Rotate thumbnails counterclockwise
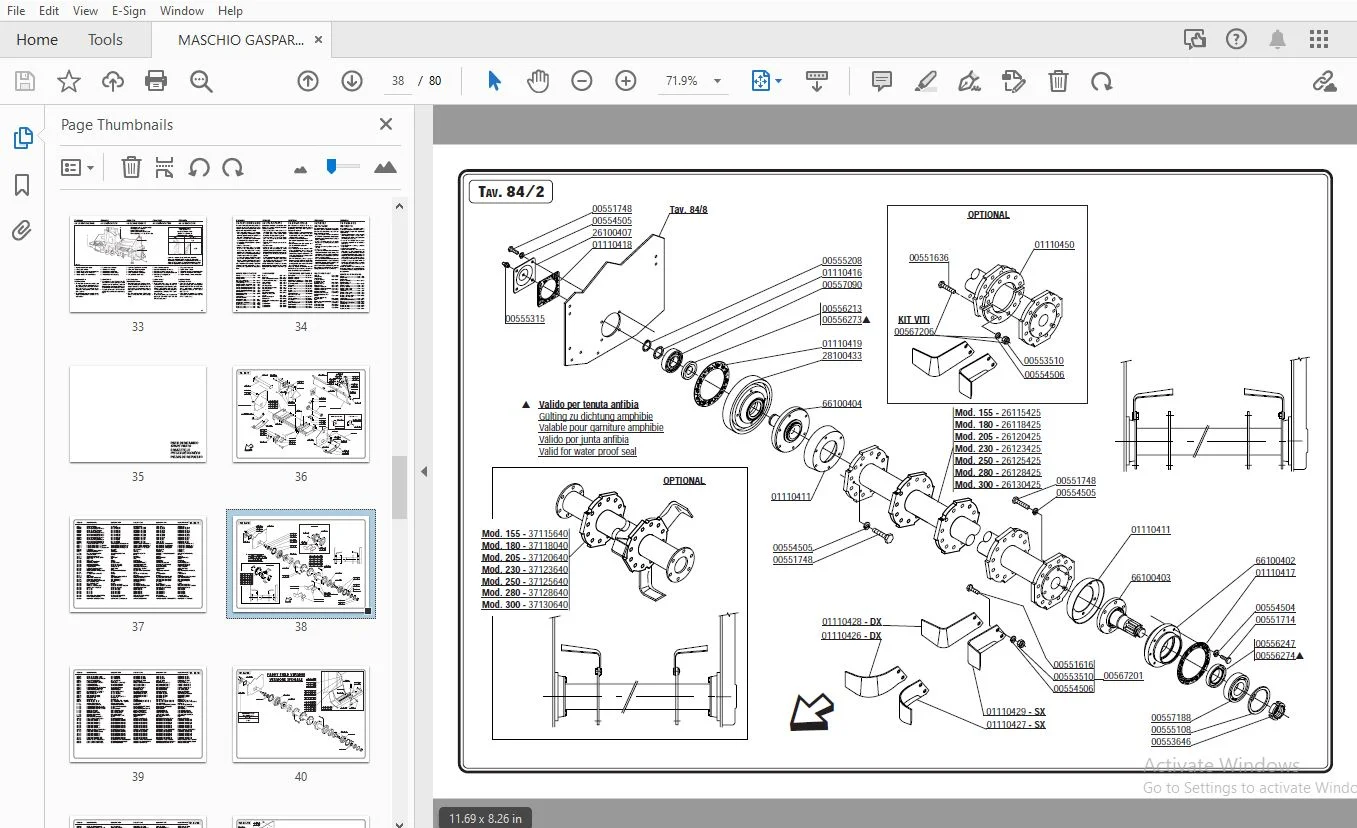 pos(199,168)
